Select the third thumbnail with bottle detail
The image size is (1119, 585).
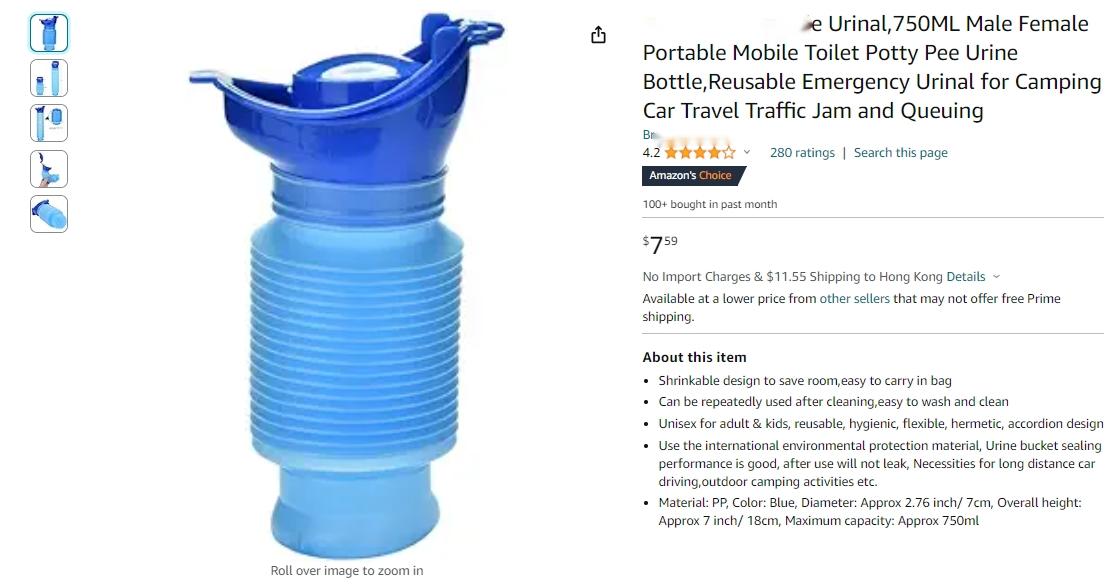pos(49,123)
